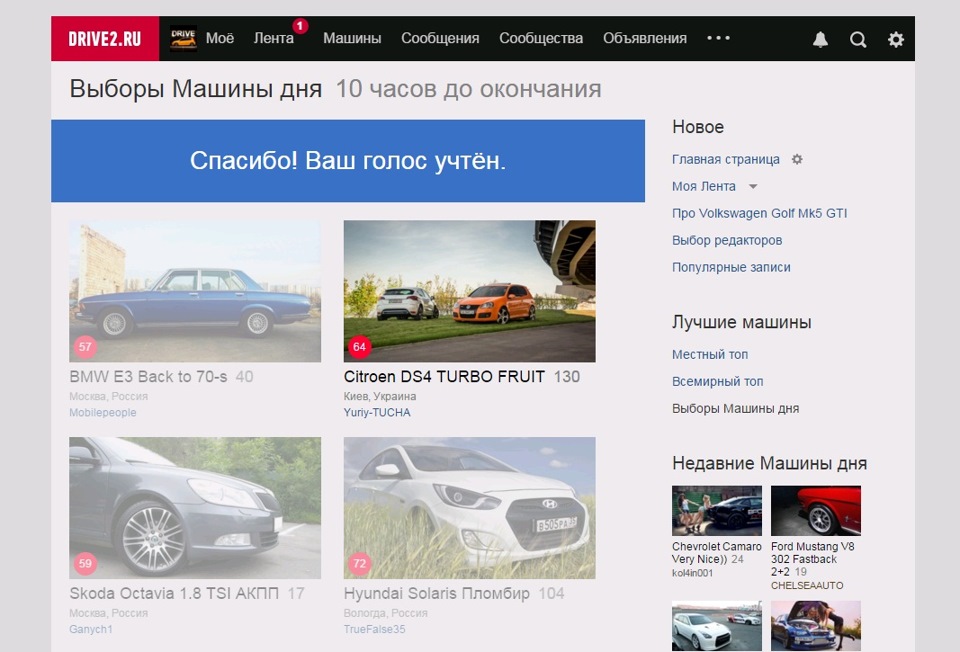Screen dimensions: 960x652
Task: Open the Выбор редакторов link
Action: click(727, 240)
